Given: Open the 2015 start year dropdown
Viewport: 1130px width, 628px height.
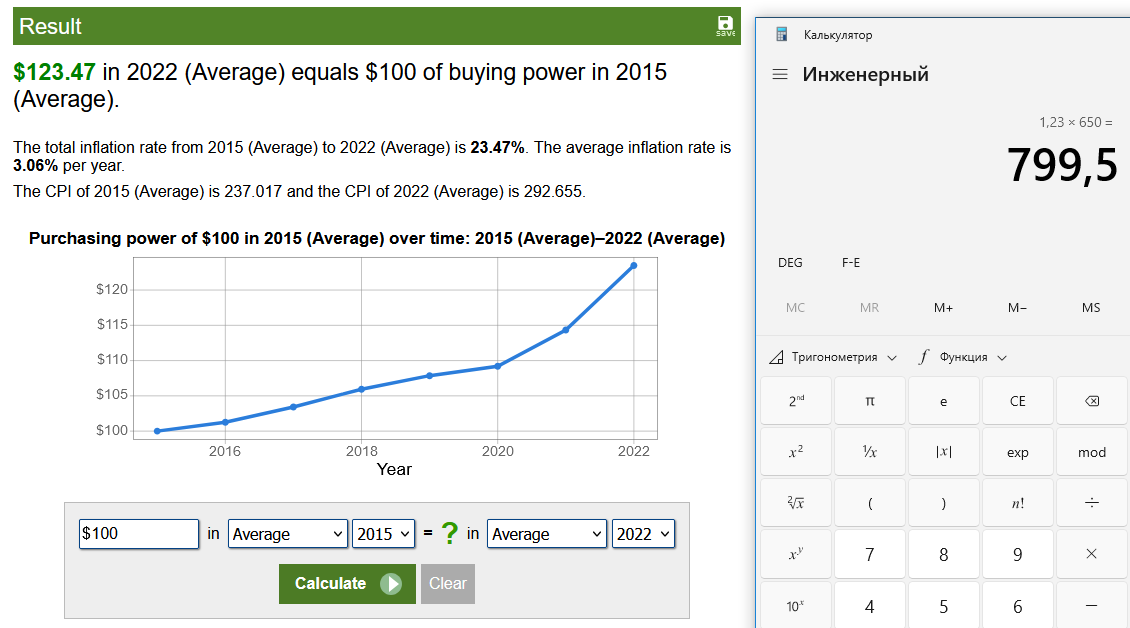Looking at the screenshot, I should pyautogui.click(x=384, y=534).
